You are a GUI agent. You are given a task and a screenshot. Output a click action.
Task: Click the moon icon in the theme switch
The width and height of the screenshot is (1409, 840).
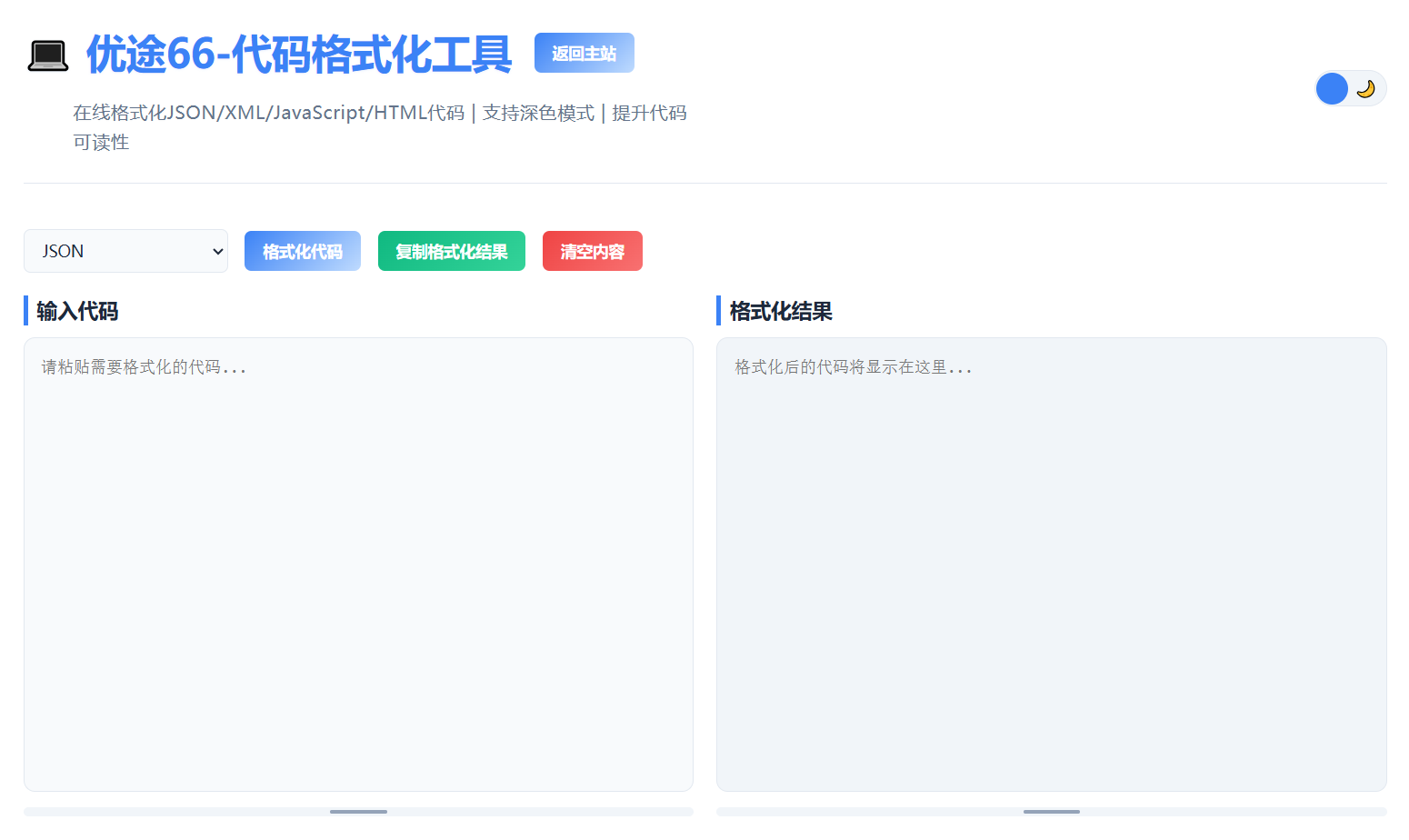point(1365,89)
